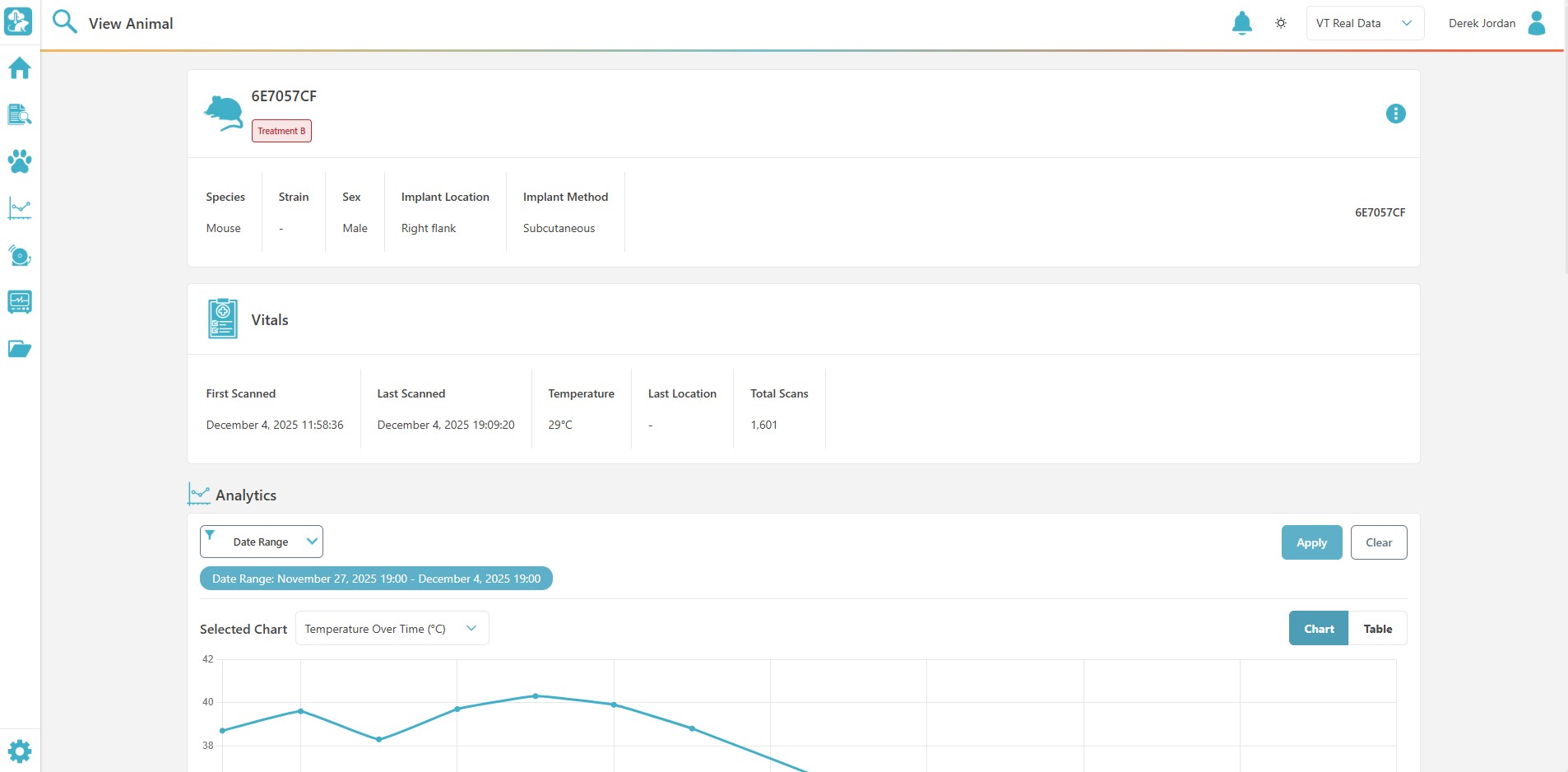Click the filter funnel icon
Viewport: 1568px width, 772px height.
tap(210, 535)
